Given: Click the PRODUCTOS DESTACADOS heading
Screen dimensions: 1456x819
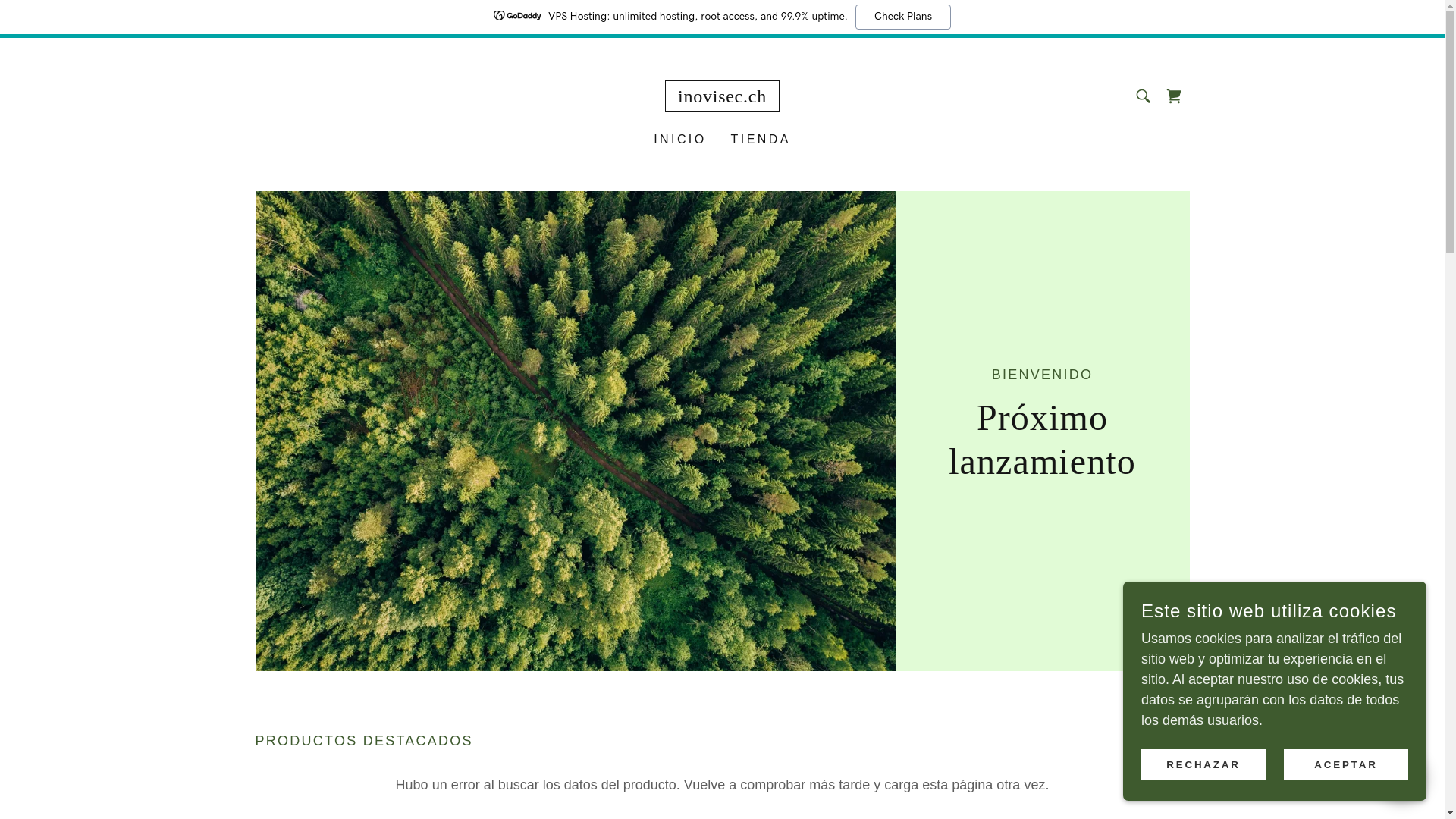Looking at the screenshot, I should click(363, 741).
